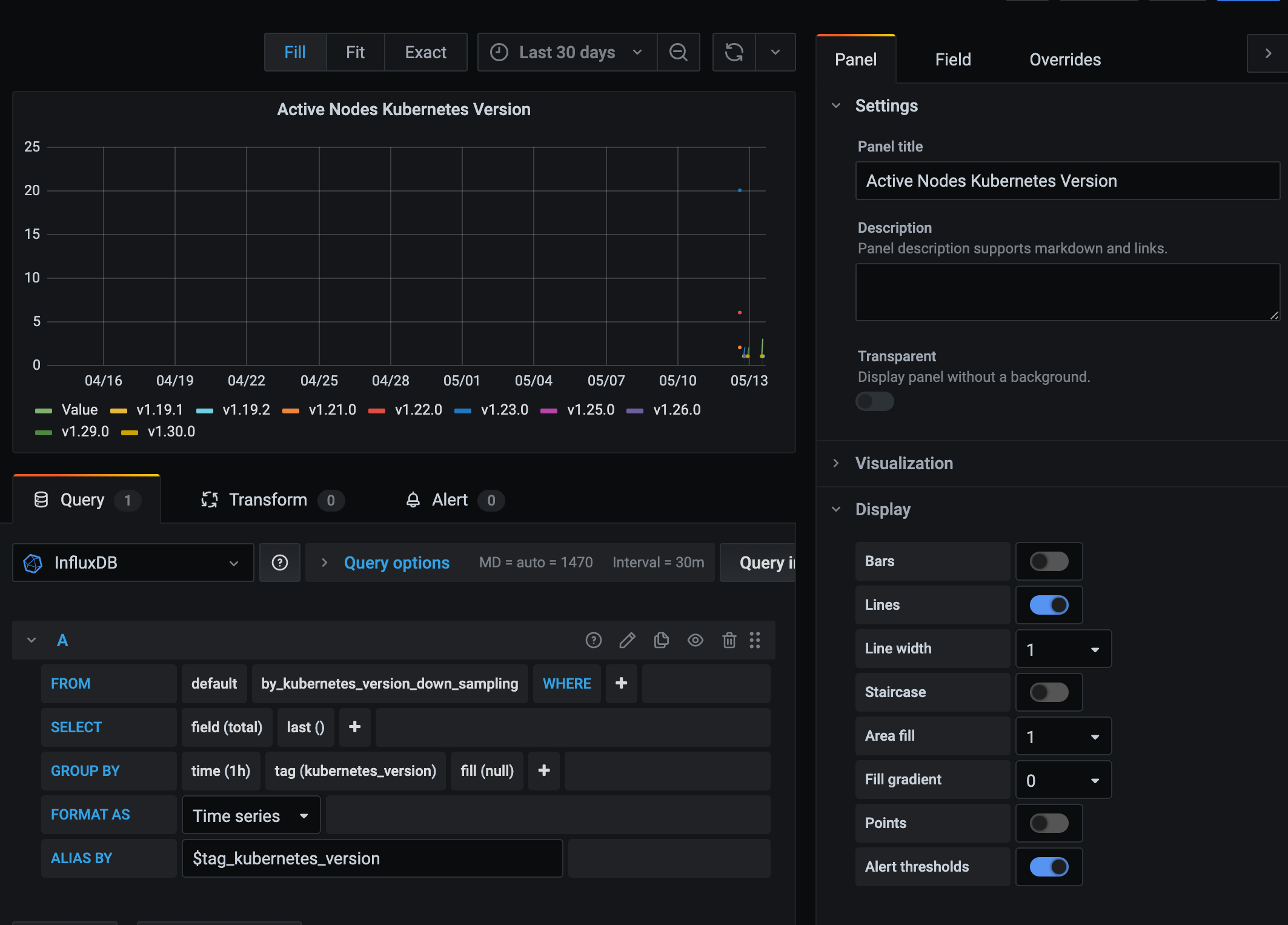Click the zoom out time range icon
Image resolution: width=1288 pixels, height=925 pixels.
click(x=678, y=52)
